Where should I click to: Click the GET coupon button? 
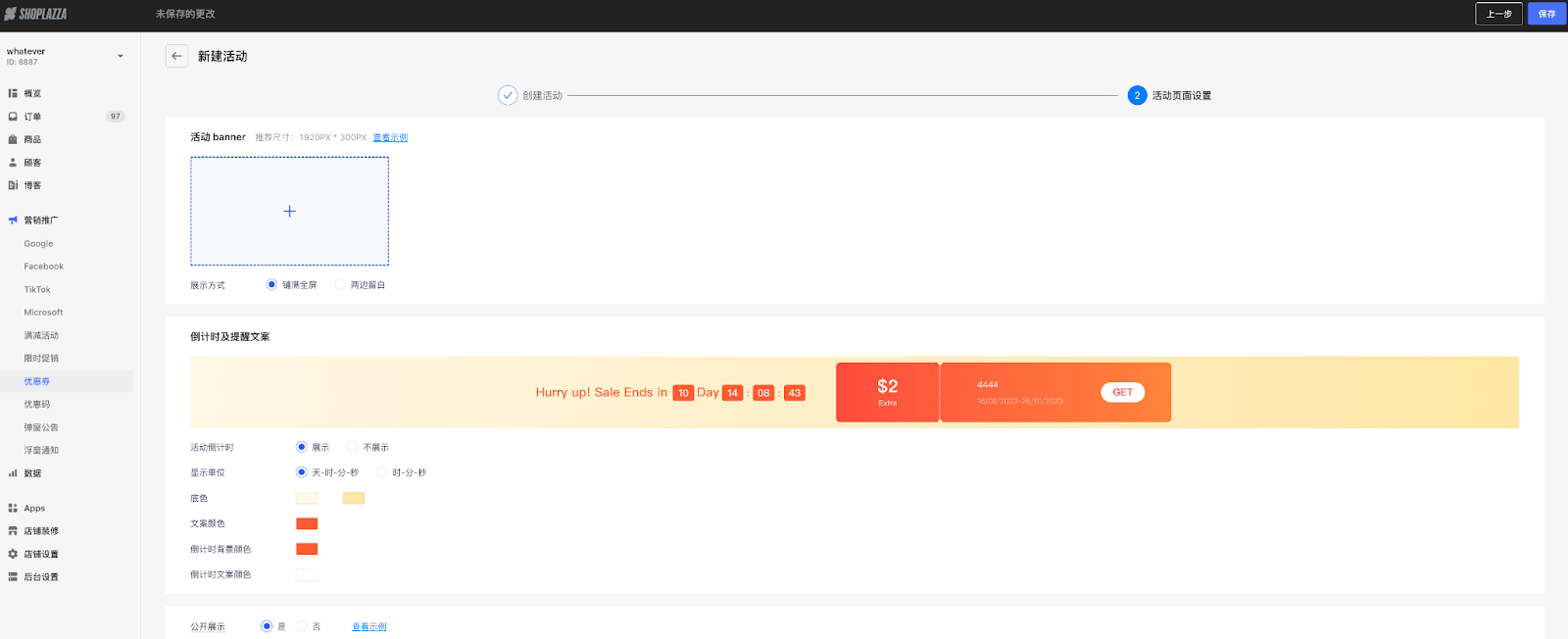tap(1123, 392)
